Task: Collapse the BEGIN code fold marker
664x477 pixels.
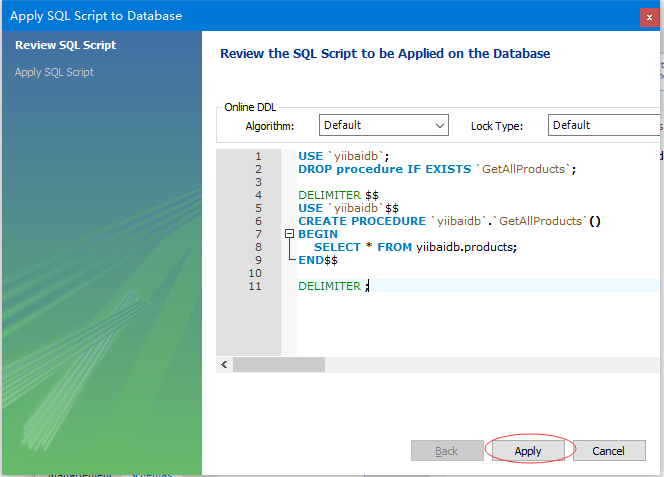Action: (289, 233)
